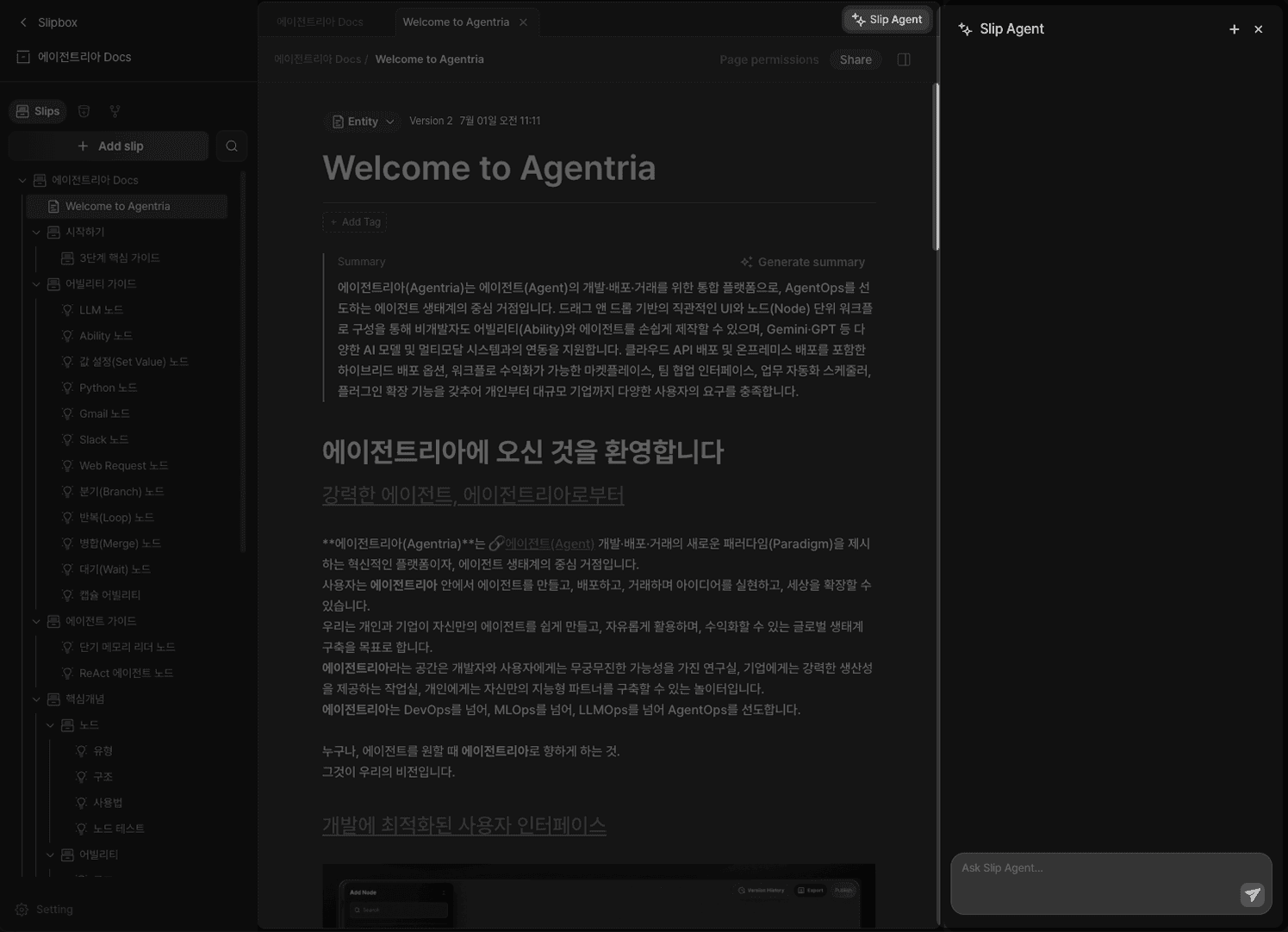Collapse the 어빌리티 subfolder at the bottom
The height and width of the screenshot is (932, 1288).
(50, 854)
